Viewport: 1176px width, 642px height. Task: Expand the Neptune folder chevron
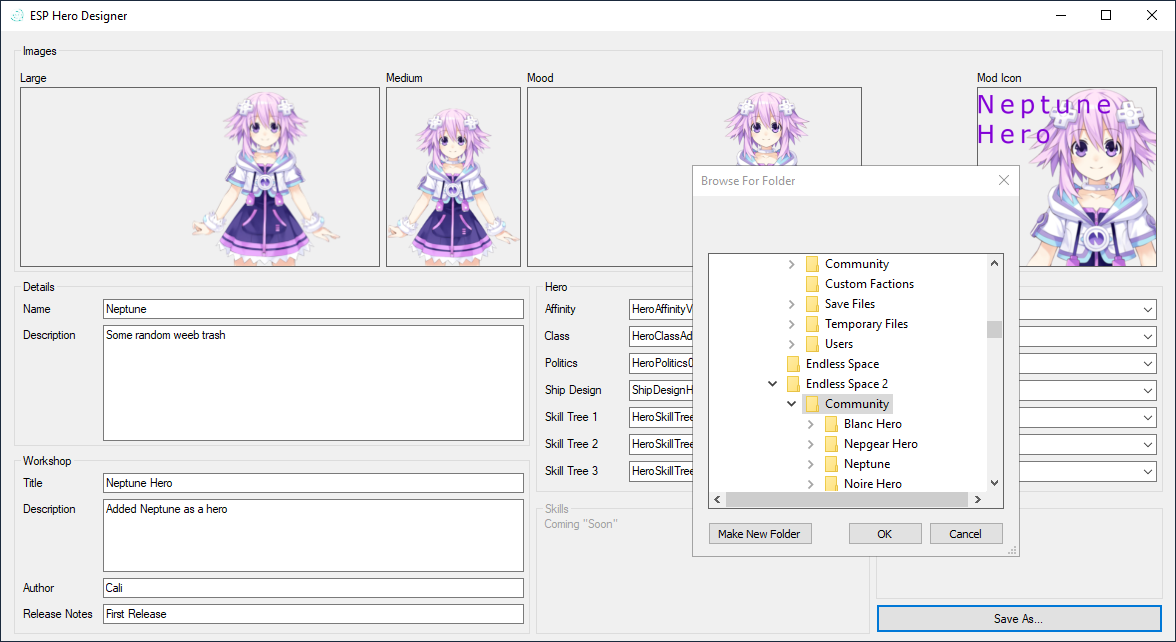click(x=810, y=464)
